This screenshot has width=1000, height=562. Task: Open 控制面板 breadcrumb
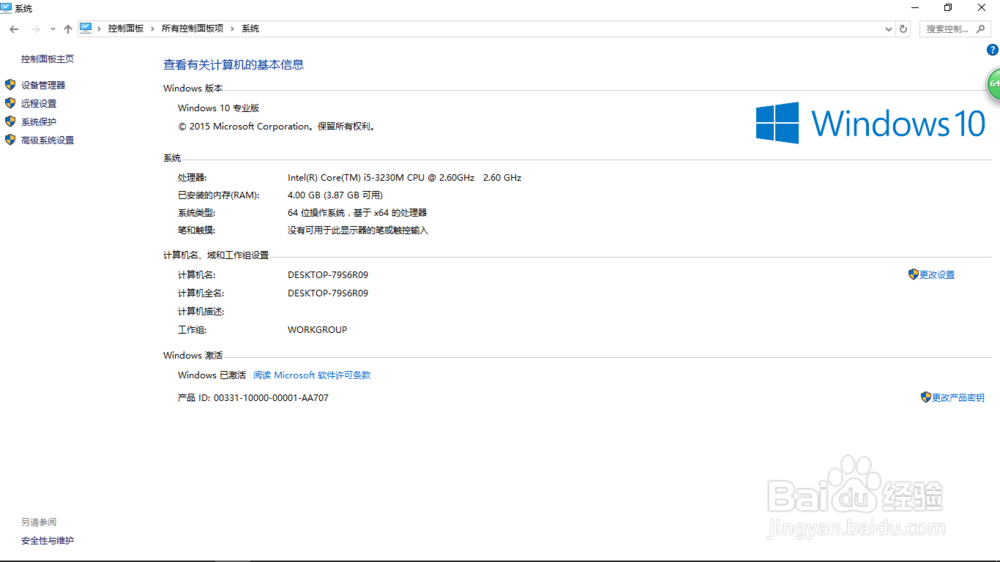pos(126,29)
